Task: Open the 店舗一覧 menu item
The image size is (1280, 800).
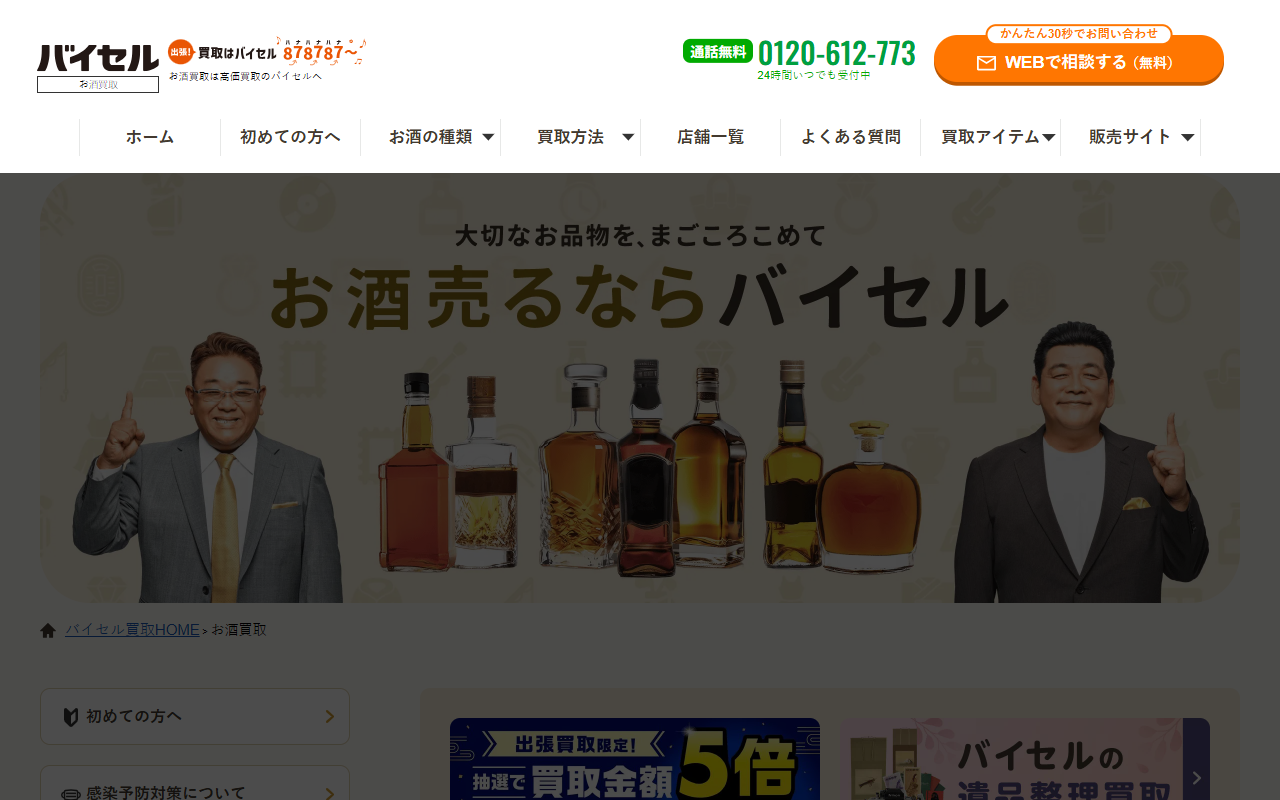Action: pyautogui.click(x=711, y=137)
